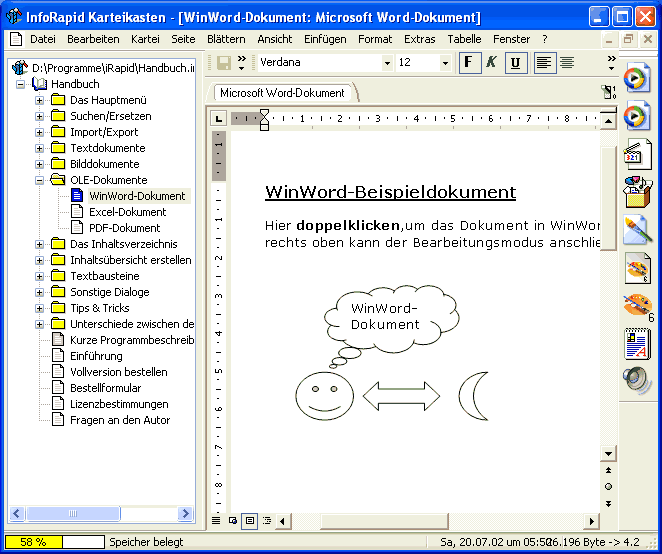Click the document horizontal scrollbar thumb
The width and height of the screenshot is (662, 554).
tap(384, 521)
